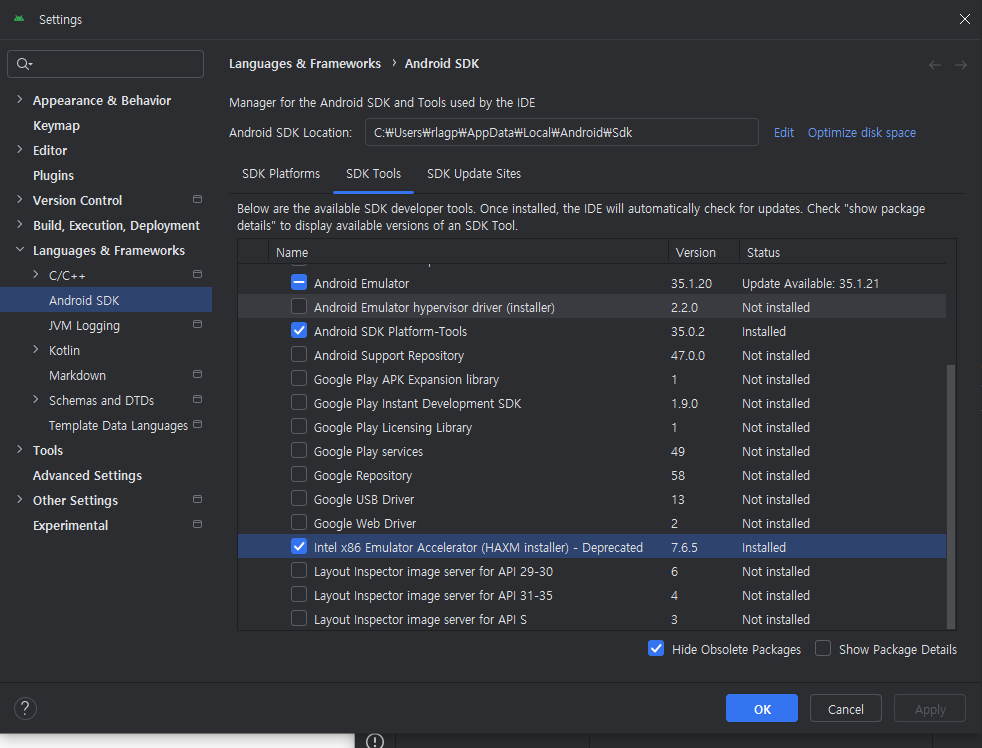Click Edit SDK location link

point(783,133)
